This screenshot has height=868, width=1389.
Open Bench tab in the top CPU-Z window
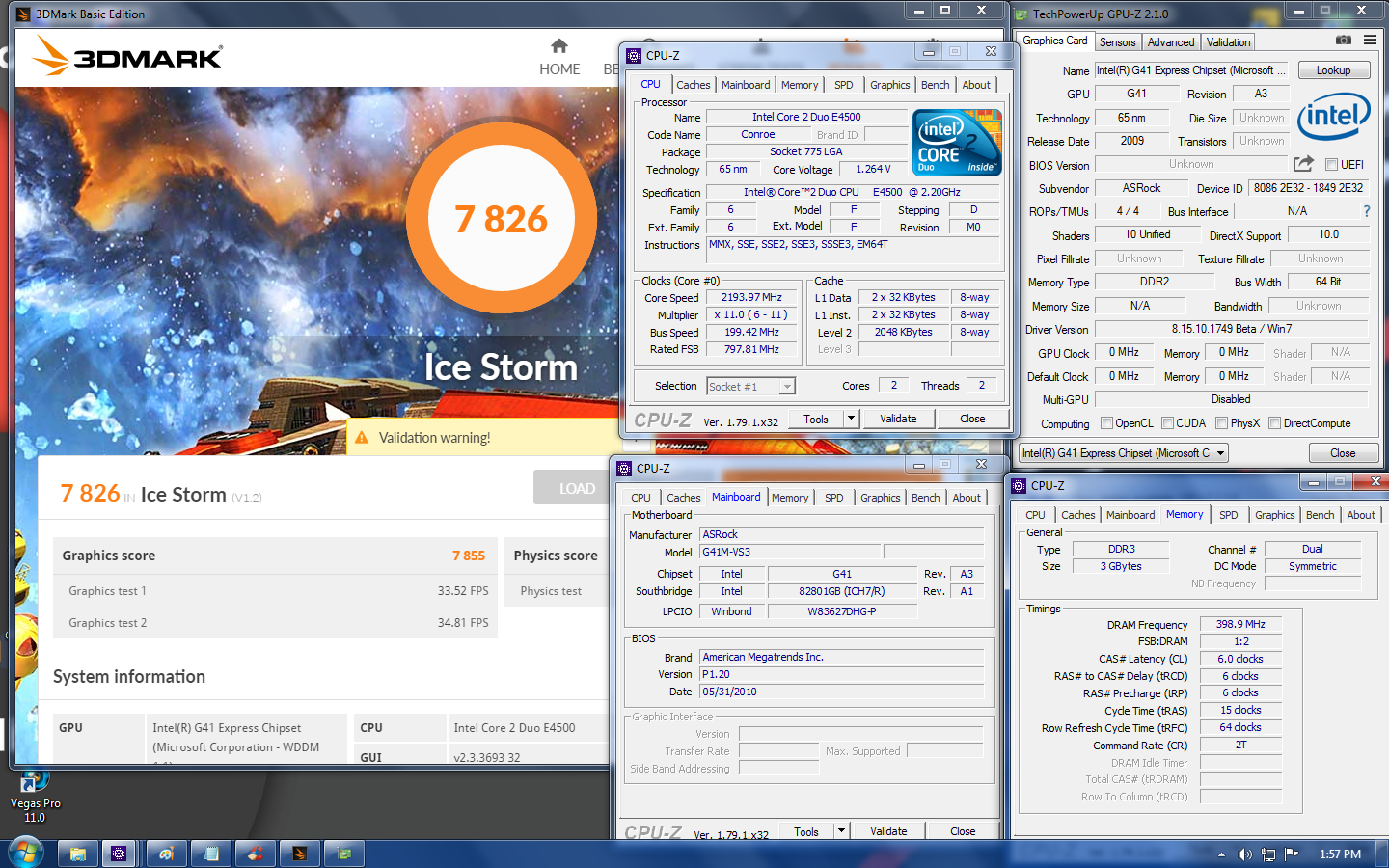click(935, 85)
